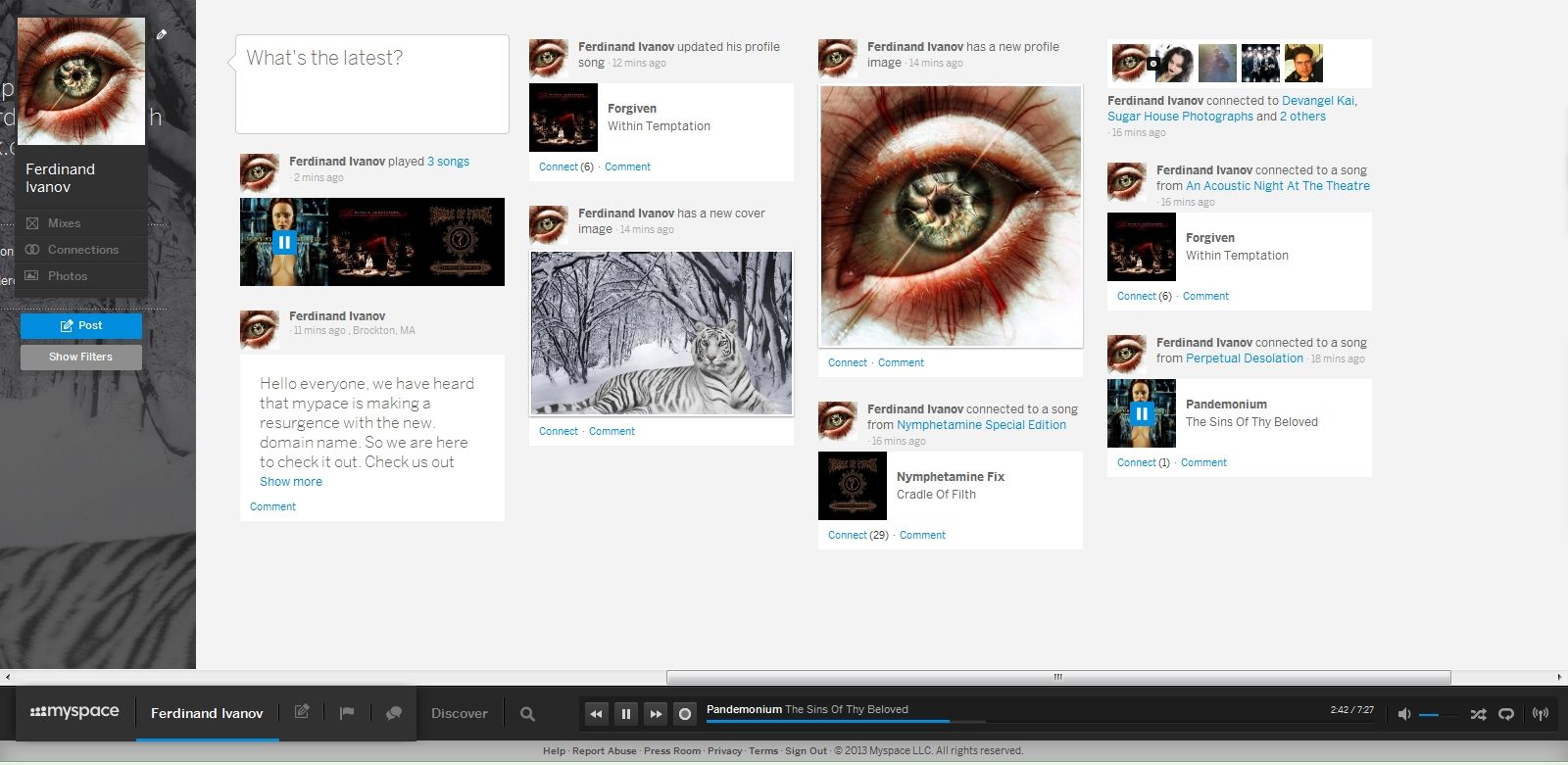Click the "What's the latest?" status box
The height and width of the screenshot is (765, 1568).
(x=372, y=84)
